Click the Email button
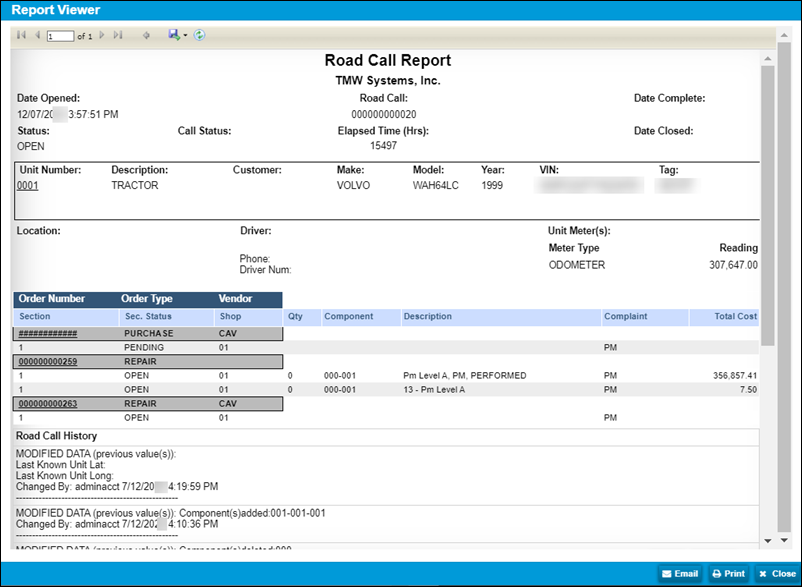This screenshot has width=802, height=587. click(680, 573)
